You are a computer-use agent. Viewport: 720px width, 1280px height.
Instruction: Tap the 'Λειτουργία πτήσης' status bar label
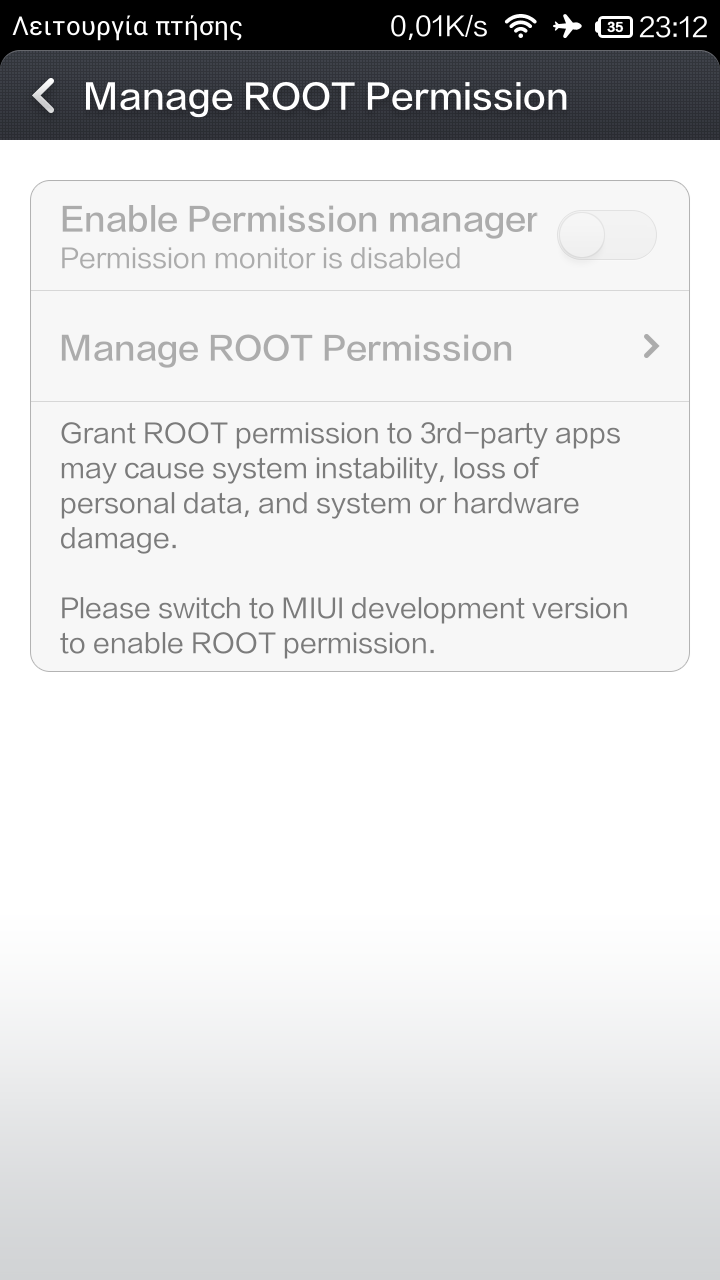coord(127,27)
